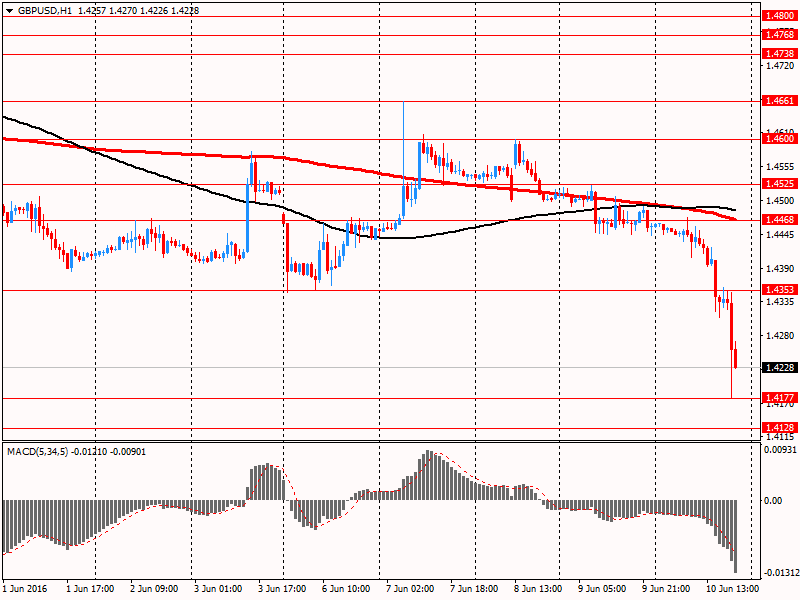The image size is (800, 600).
Task: Click the GBPUSD,H1 chart title text
Action: pos(45,11)
